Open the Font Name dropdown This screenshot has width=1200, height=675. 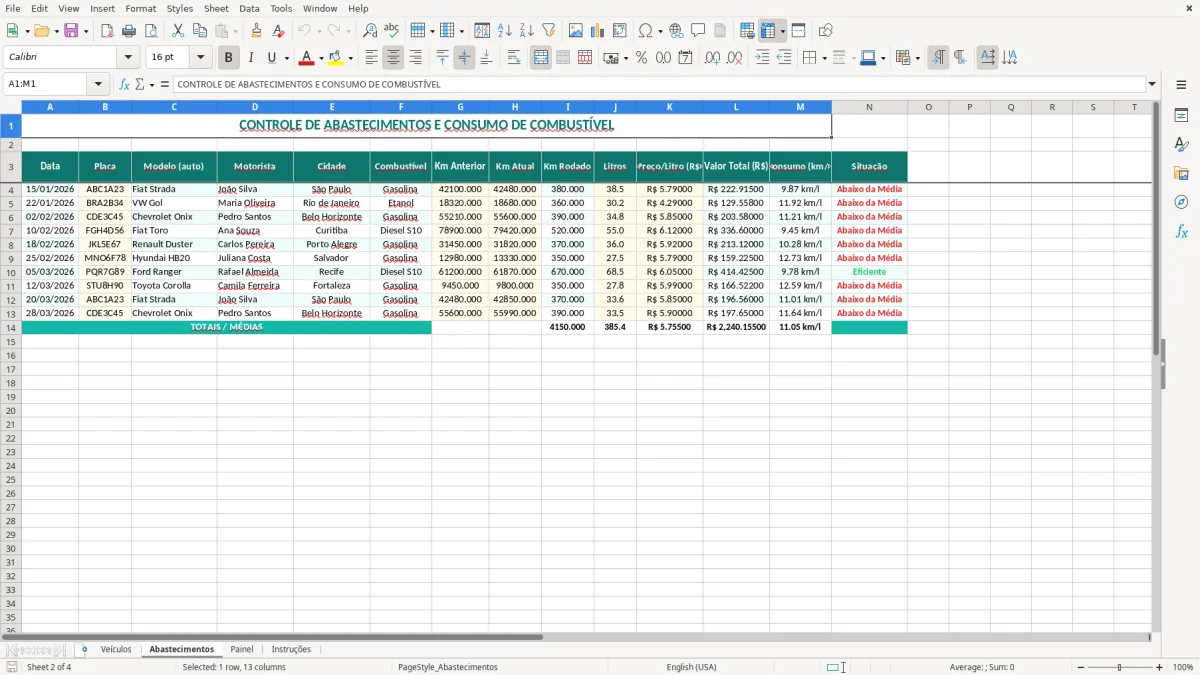(127, 58)
